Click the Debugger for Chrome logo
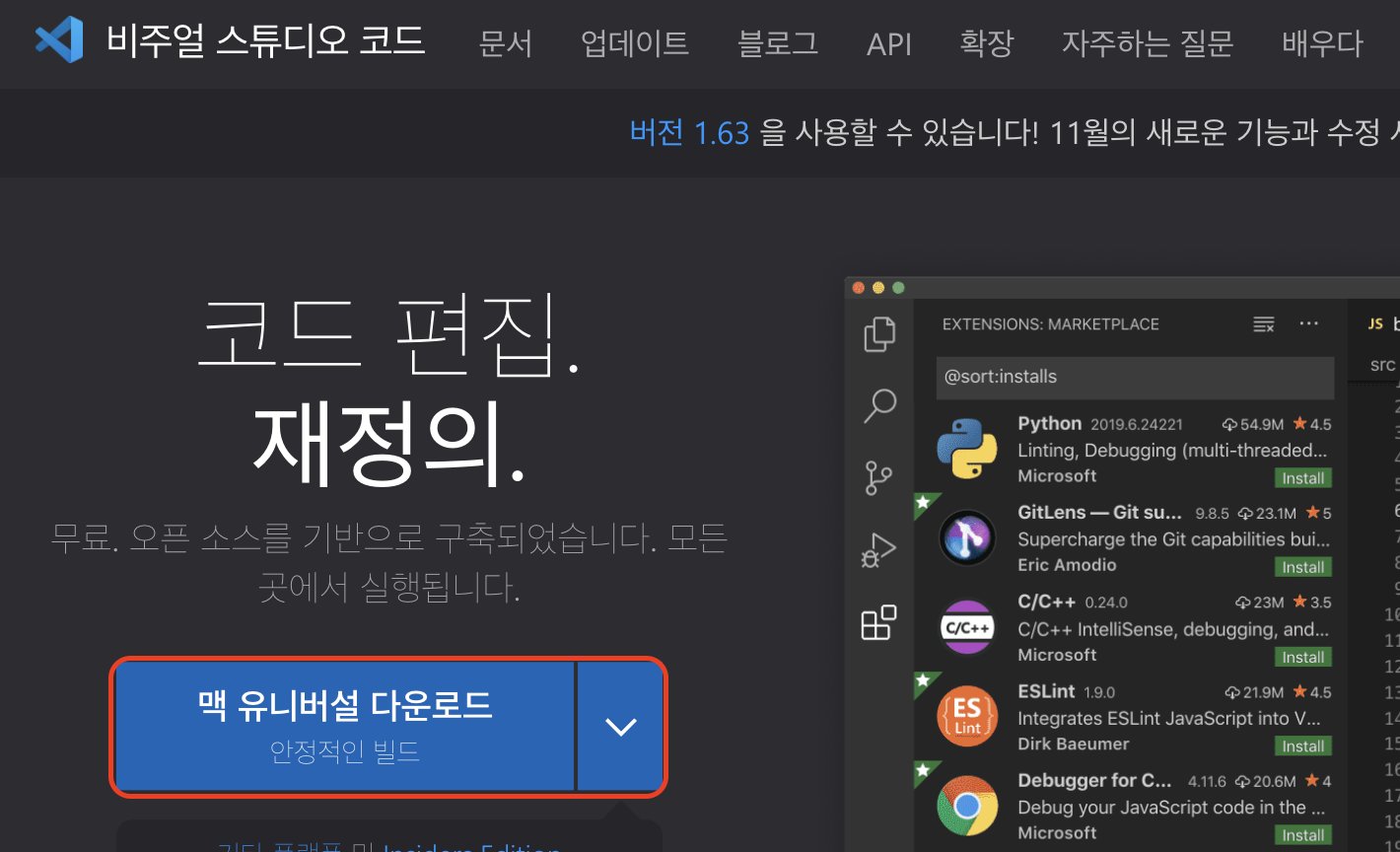 [967, 807]
